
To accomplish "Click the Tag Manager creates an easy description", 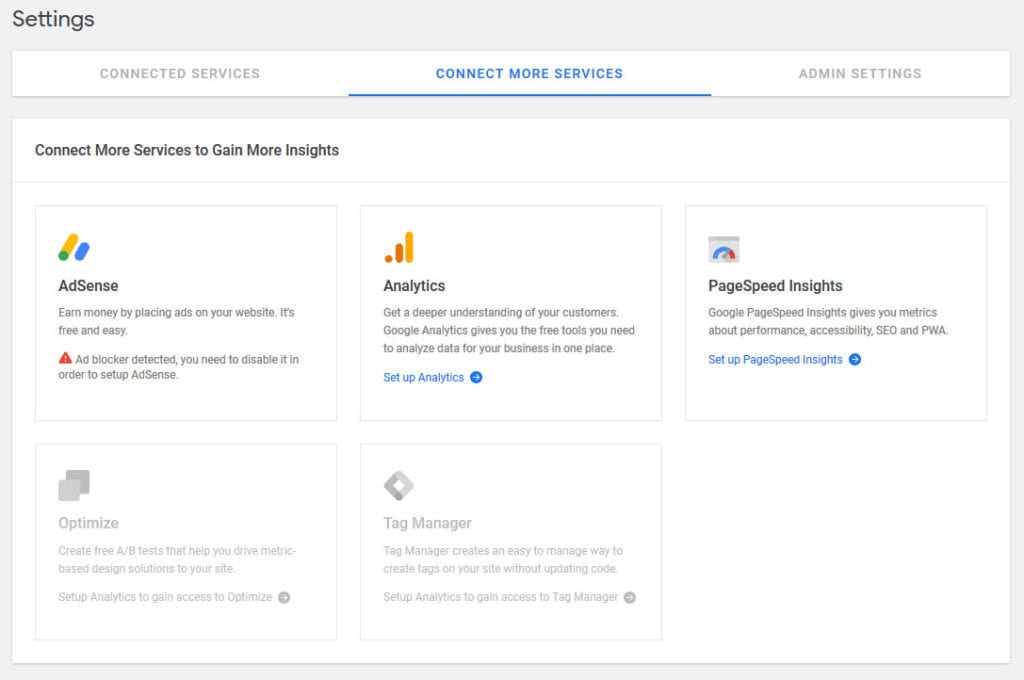I will pos(503,560).
